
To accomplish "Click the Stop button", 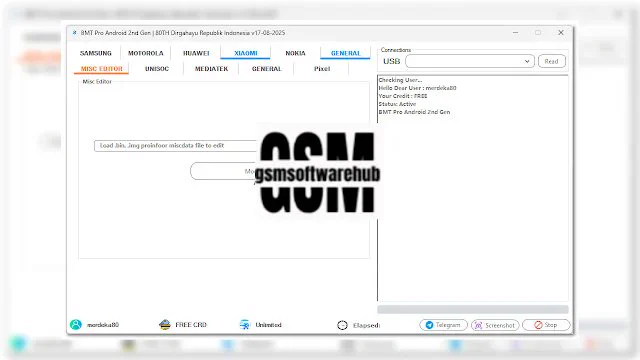I will [x=546, y=325].
